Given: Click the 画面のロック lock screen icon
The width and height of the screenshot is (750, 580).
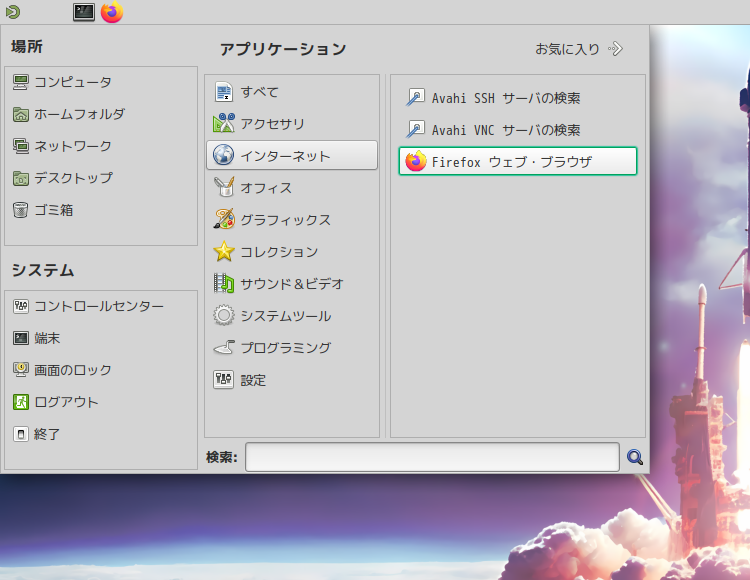Looking at the screenshot, I should point(21,370).
